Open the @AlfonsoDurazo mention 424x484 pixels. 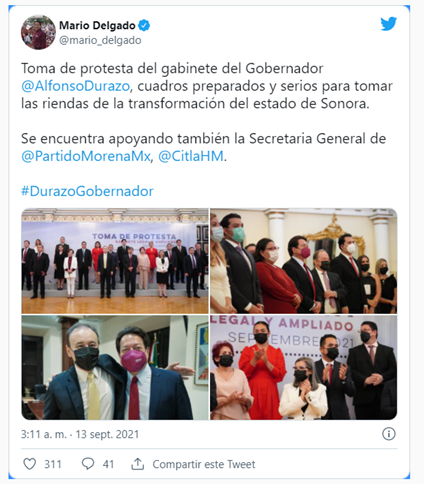pyautogui.click(x=75, y=86)
